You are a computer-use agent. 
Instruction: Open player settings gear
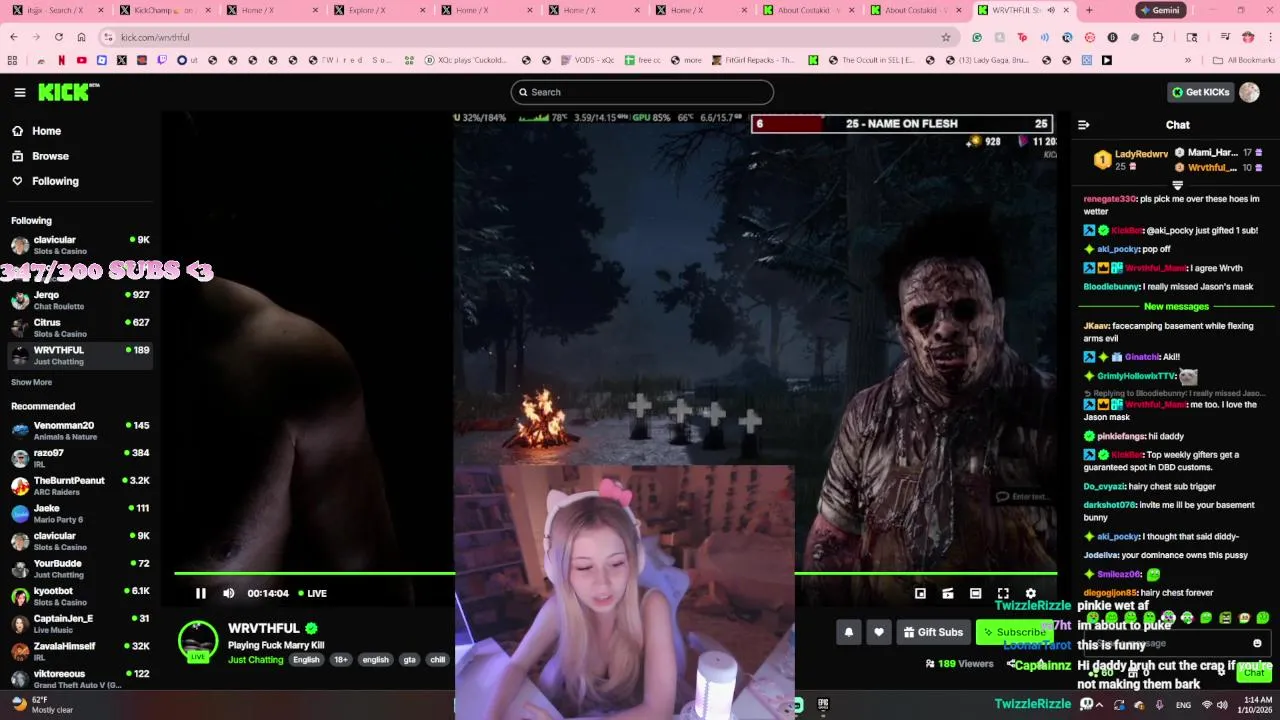(x=1031, y=593)
